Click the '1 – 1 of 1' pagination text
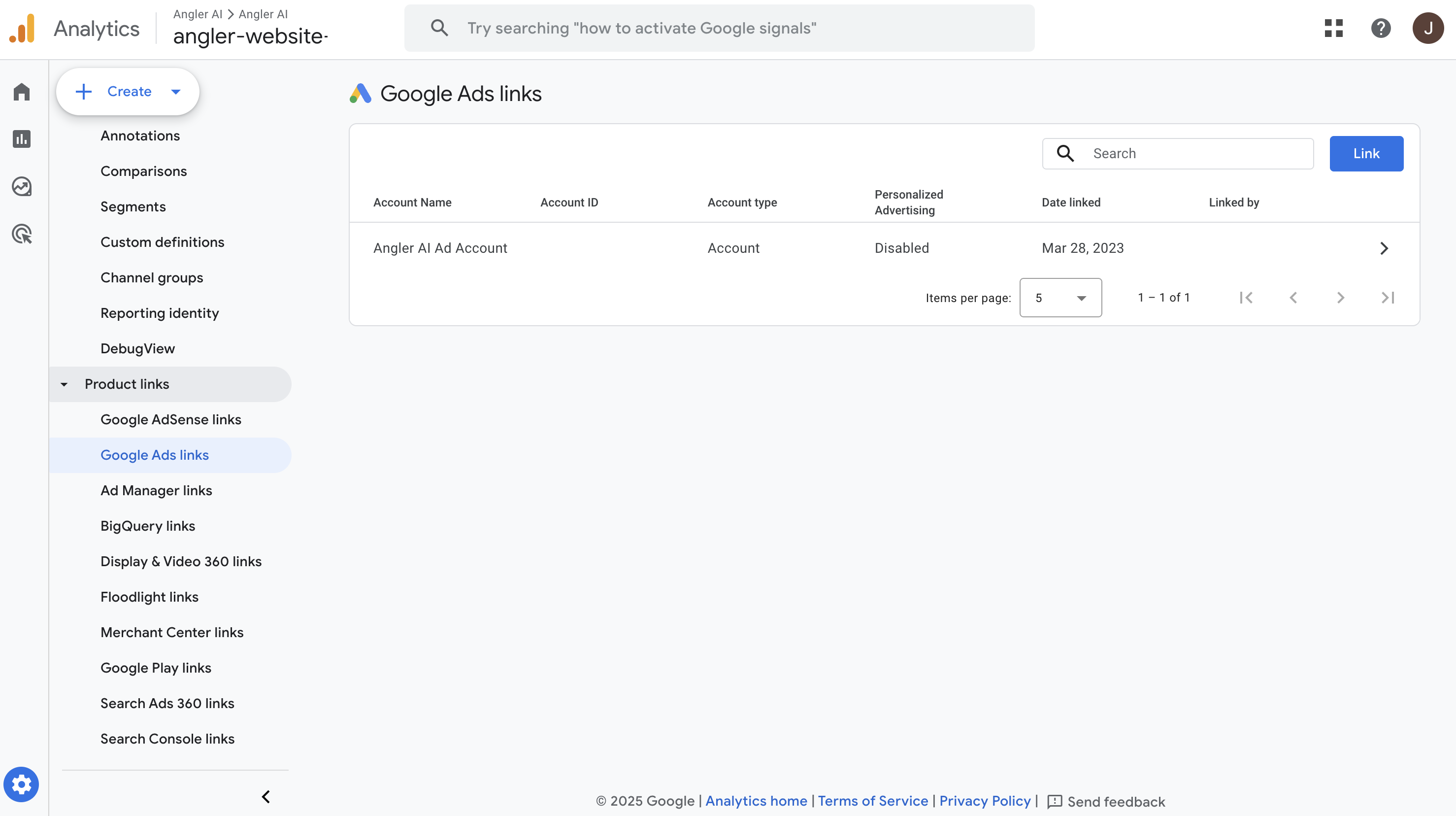1456x816 pixels. click(x=1163, y=298)
